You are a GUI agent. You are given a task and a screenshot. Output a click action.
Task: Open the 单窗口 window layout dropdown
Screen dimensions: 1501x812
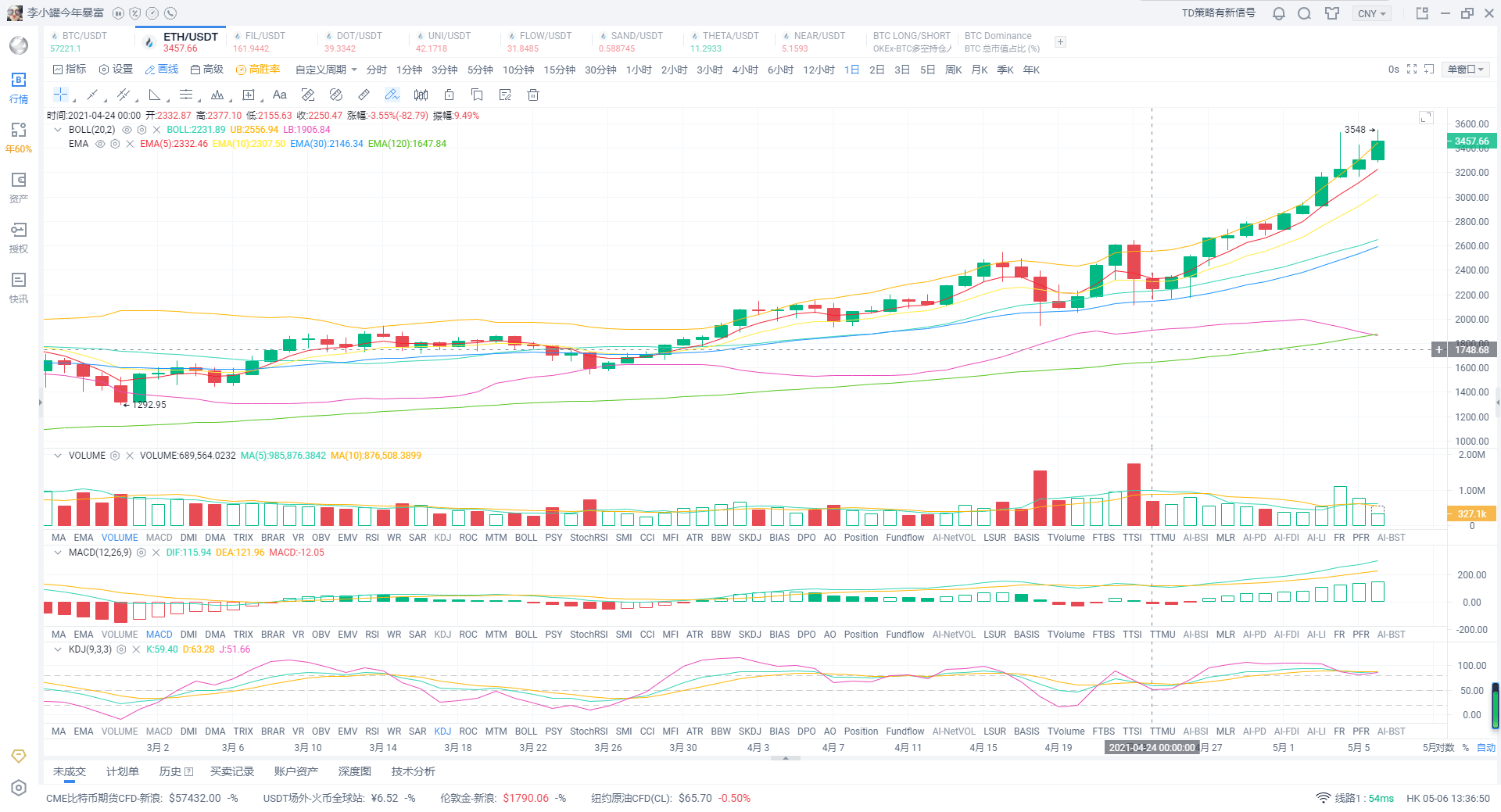click(1466, 70)
